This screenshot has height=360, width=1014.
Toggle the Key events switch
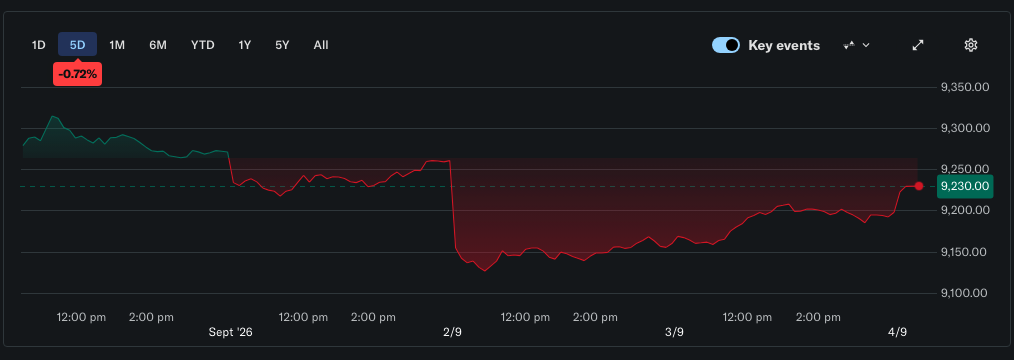pyautogui.click(x=726, y=45)
